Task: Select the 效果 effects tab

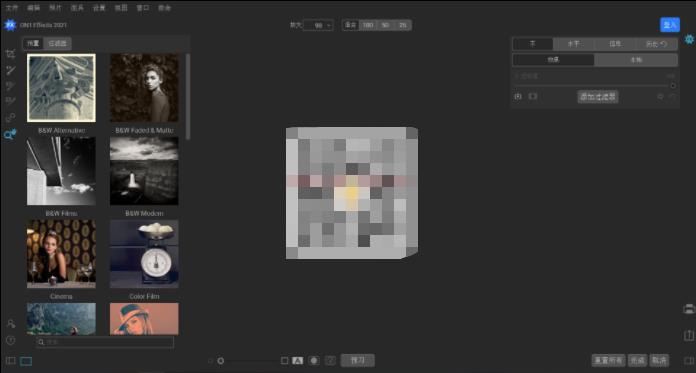Action: click(554, 60)
